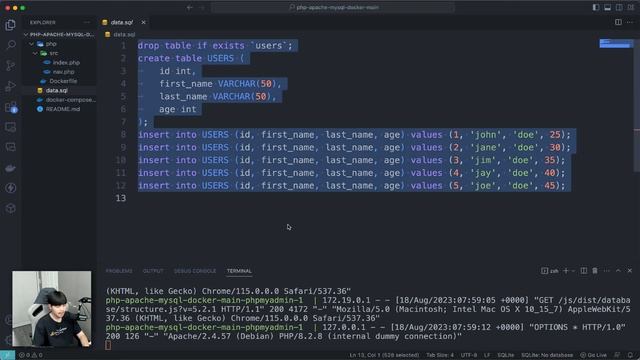640x360 pixels.
Task: Create a new terminal with plus icon
Action: [x=566, y=271]
